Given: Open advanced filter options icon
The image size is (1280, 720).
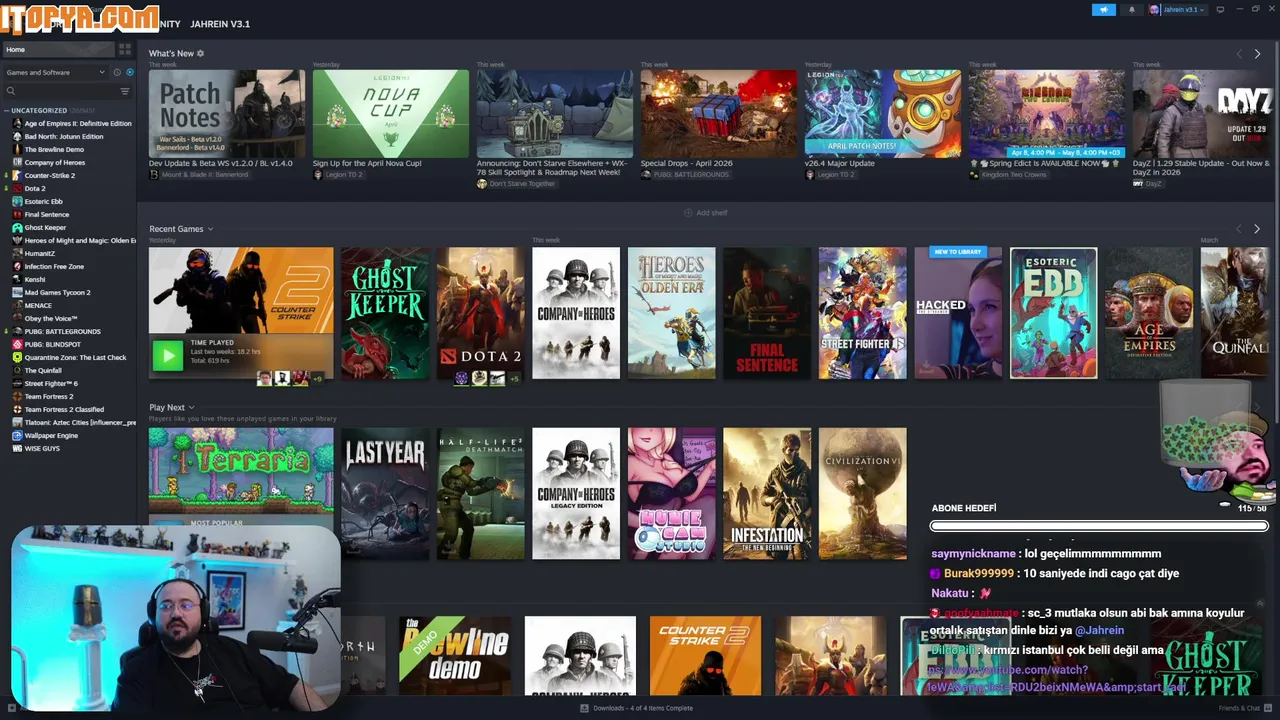Looking at the screenshot, I should click(125, 91).
